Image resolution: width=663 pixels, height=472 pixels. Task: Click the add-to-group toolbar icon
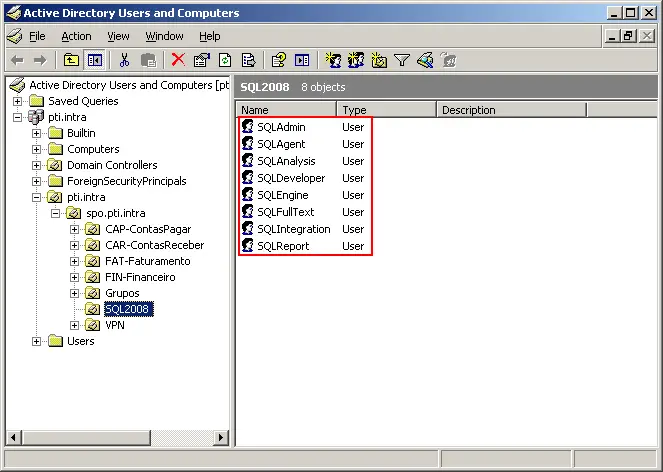449,60
